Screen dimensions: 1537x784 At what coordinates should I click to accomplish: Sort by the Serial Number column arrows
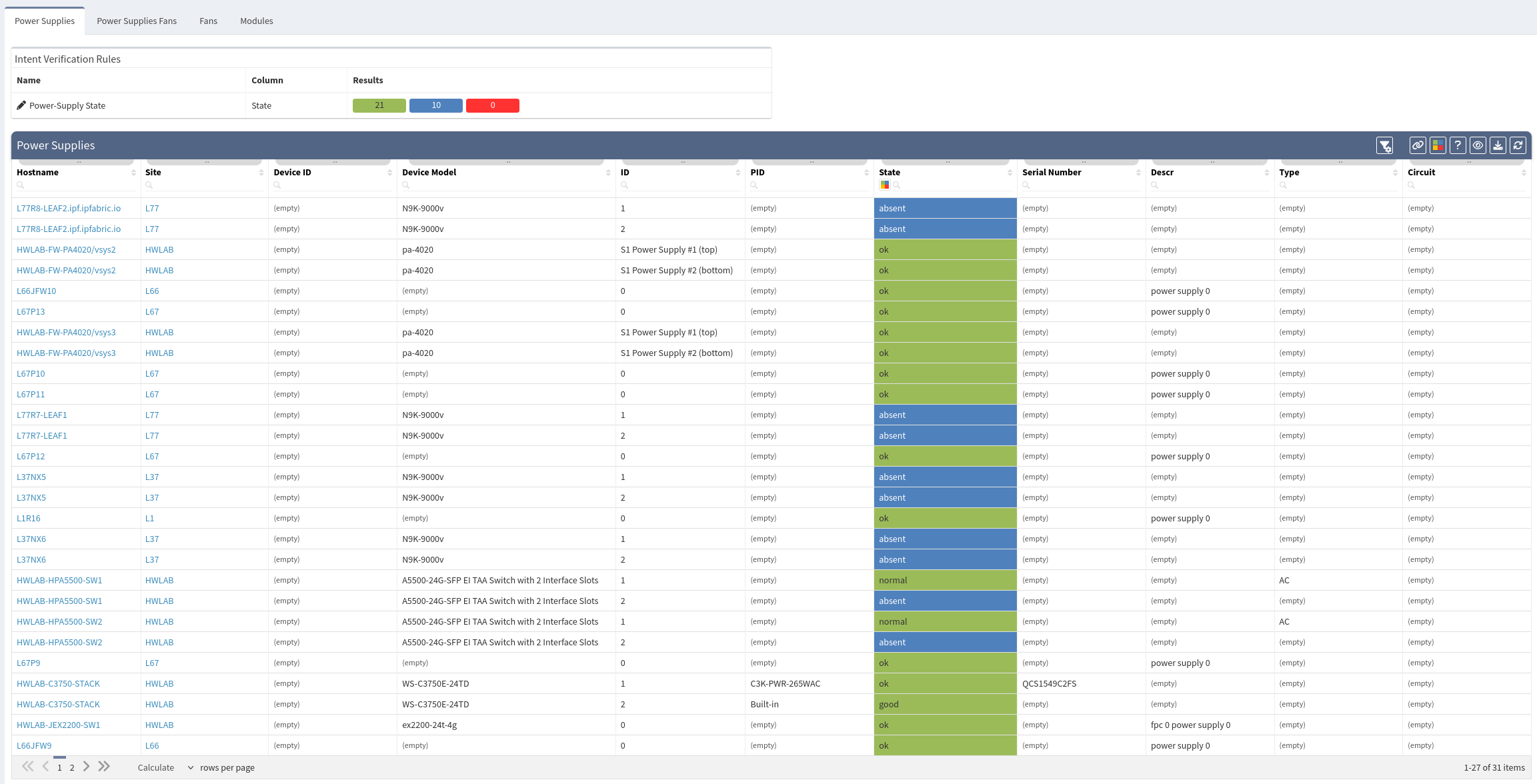[1138, 173]
